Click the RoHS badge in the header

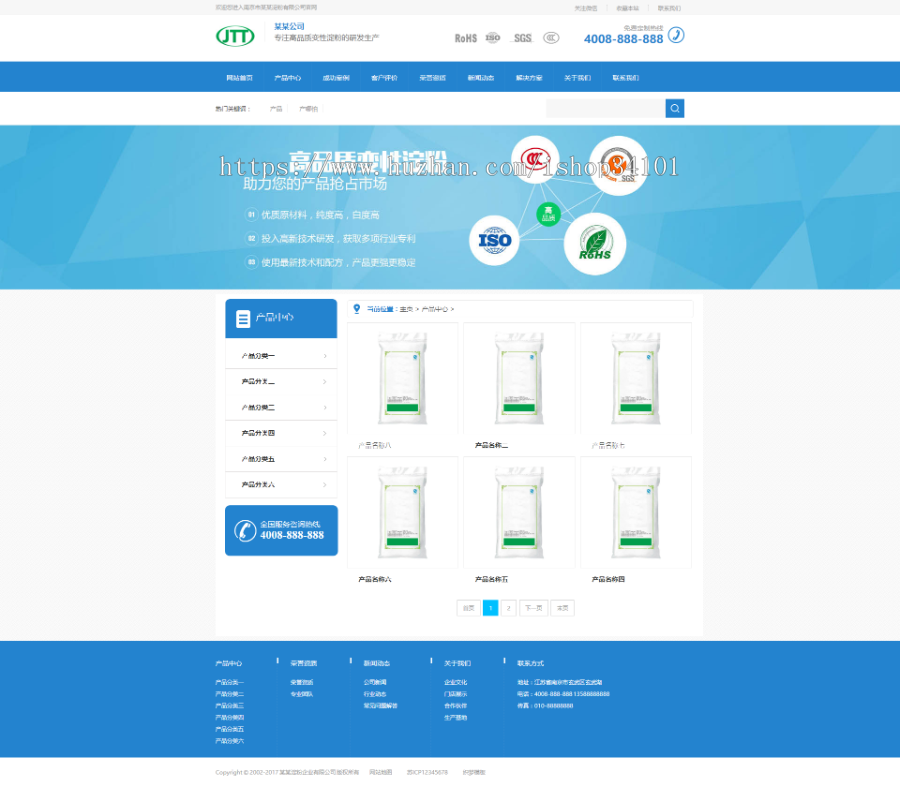[x=465, y=38]
